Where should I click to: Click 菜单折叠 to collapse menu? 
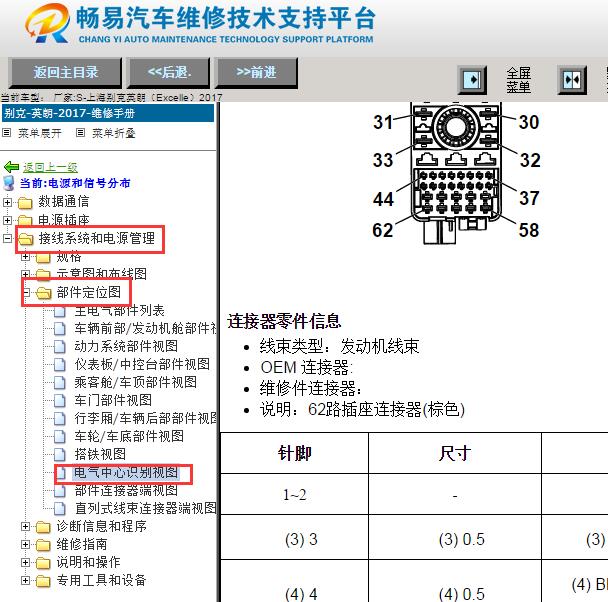coord(114,133)
